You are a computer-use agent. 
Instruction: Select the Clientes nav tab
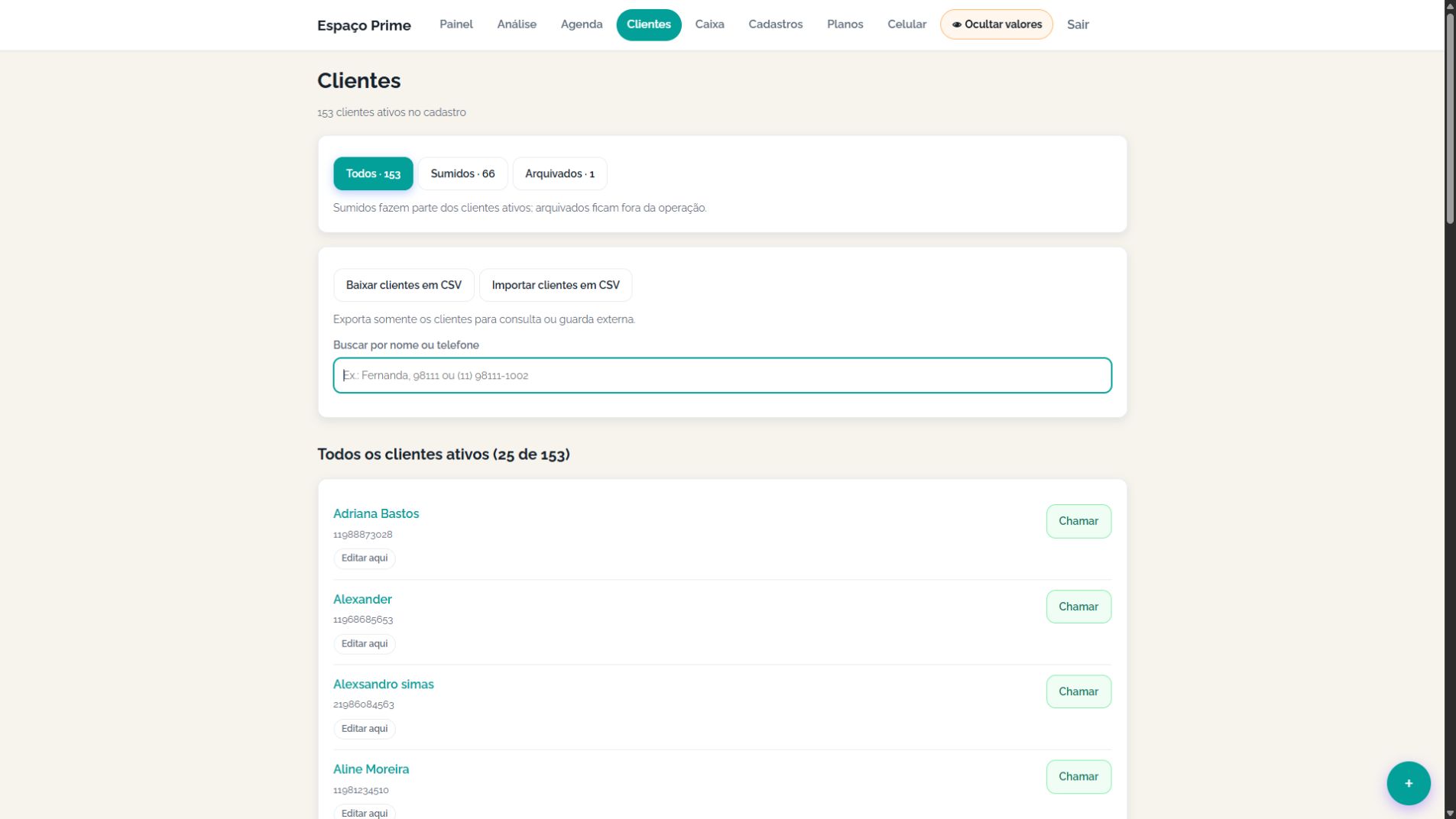coord(648,24)
